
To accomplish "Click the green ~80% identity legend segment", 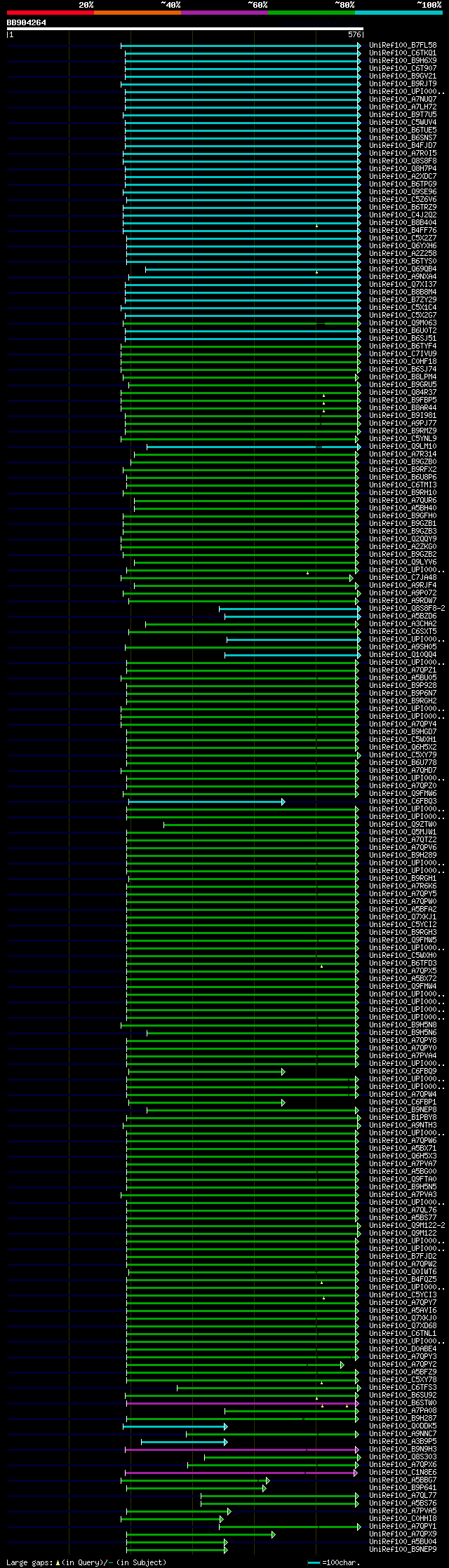I will tap(311, 13).
